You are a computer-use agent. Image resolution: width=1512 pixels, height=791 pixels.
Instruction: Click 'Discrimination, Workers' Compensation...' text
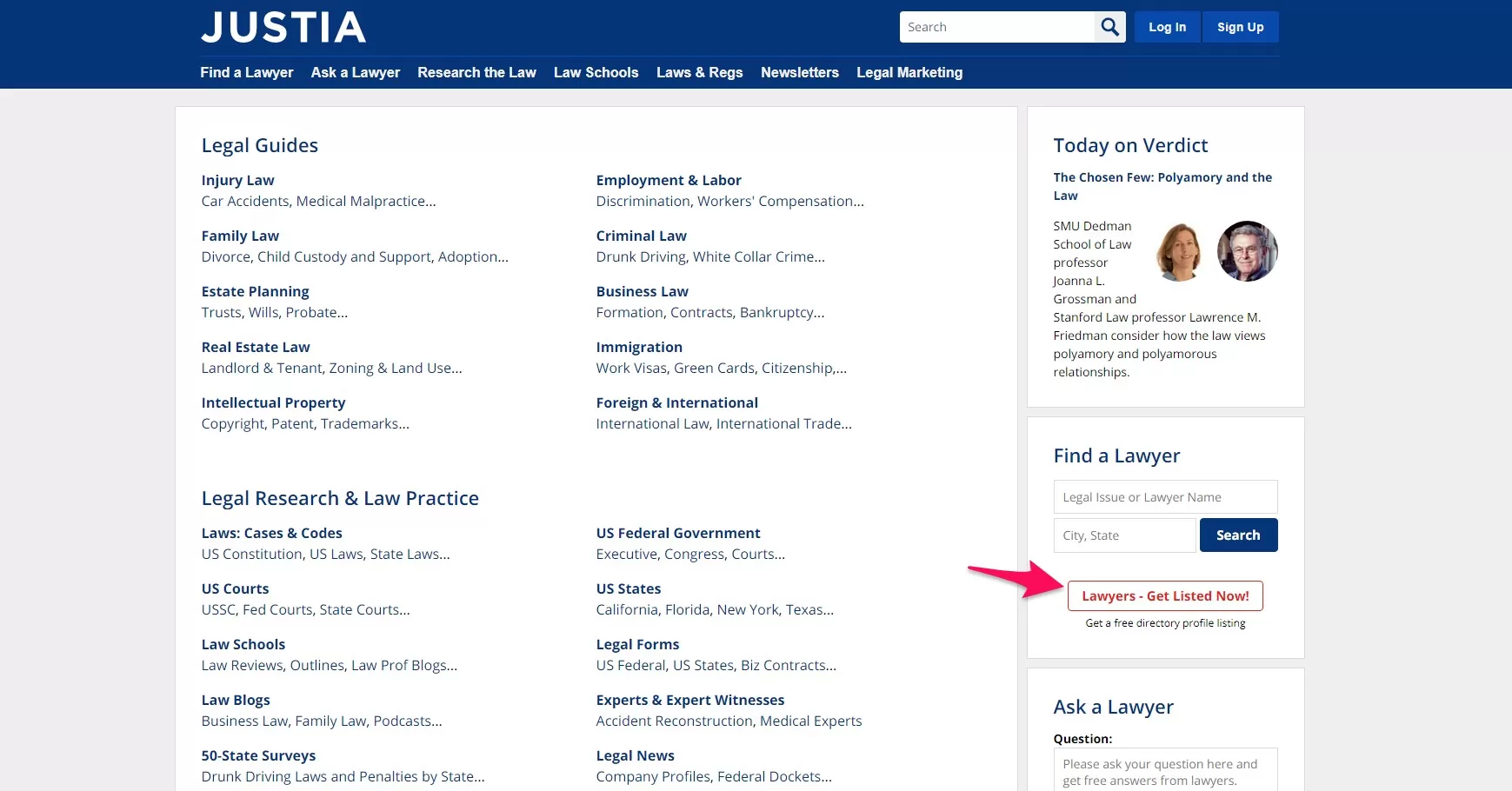pyautogui.click(x=729, y=201)
